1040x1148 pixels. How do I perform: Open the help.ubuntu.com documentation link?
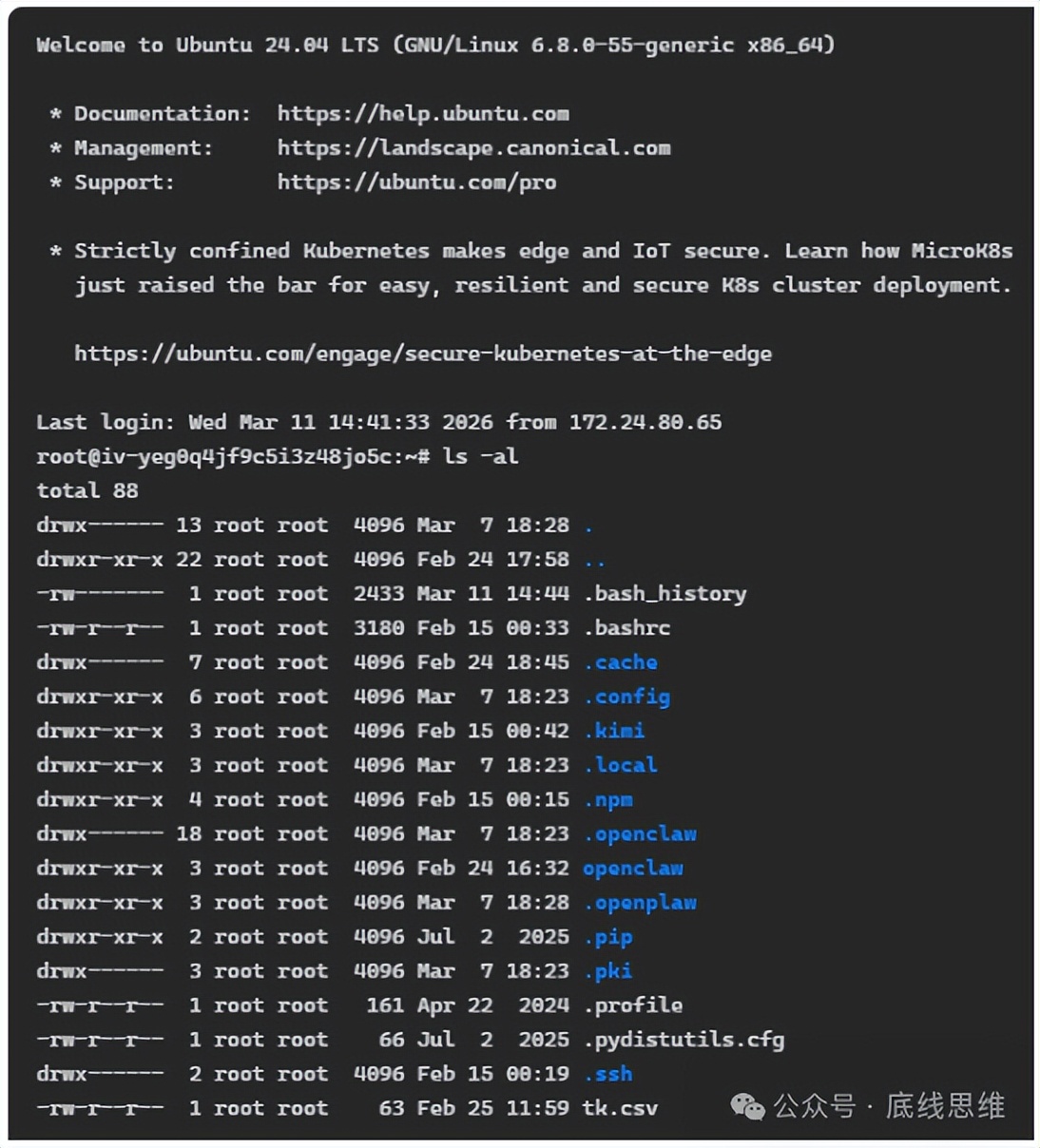[423, 114]
